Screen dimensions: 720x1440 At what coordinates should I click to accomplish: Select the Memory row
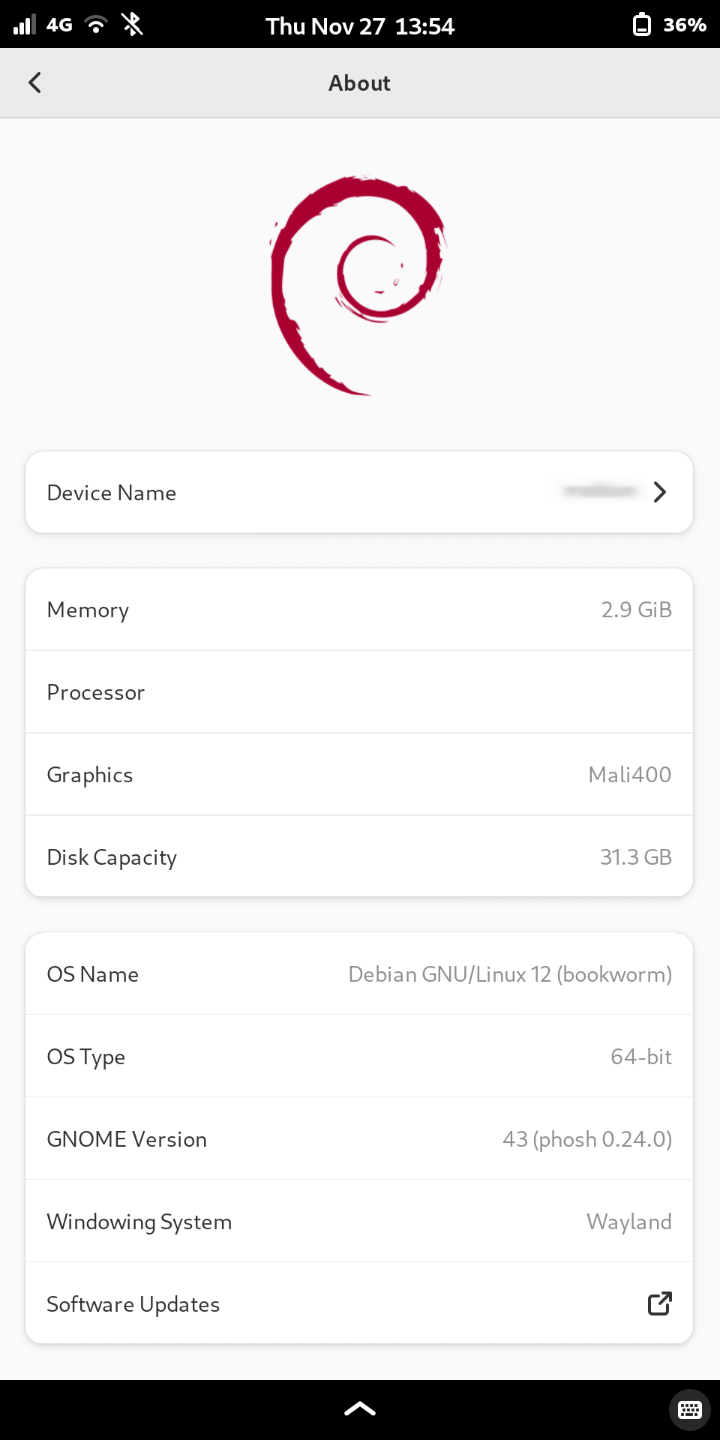(x=359, y=610)
